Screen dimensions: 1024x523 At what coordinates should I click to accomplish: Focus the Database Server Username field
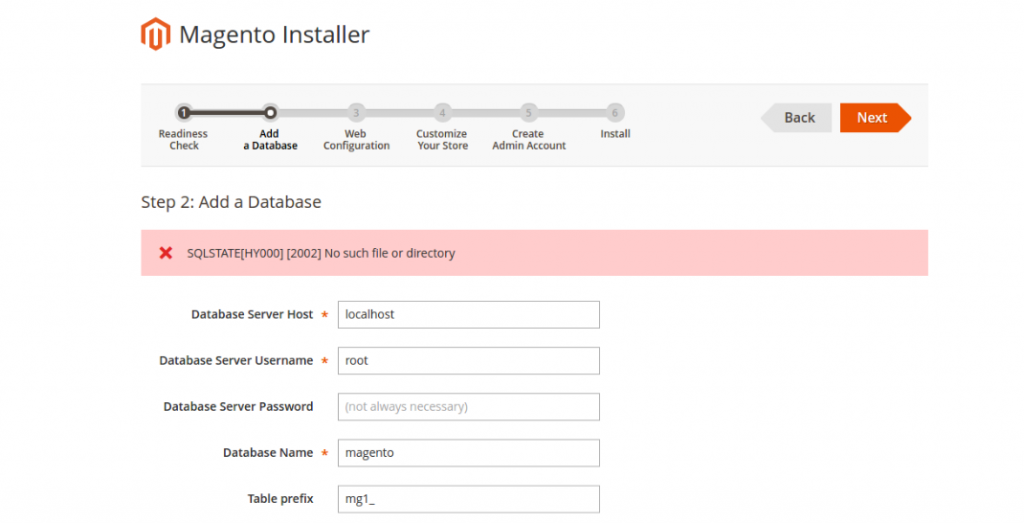click(468, 360)
